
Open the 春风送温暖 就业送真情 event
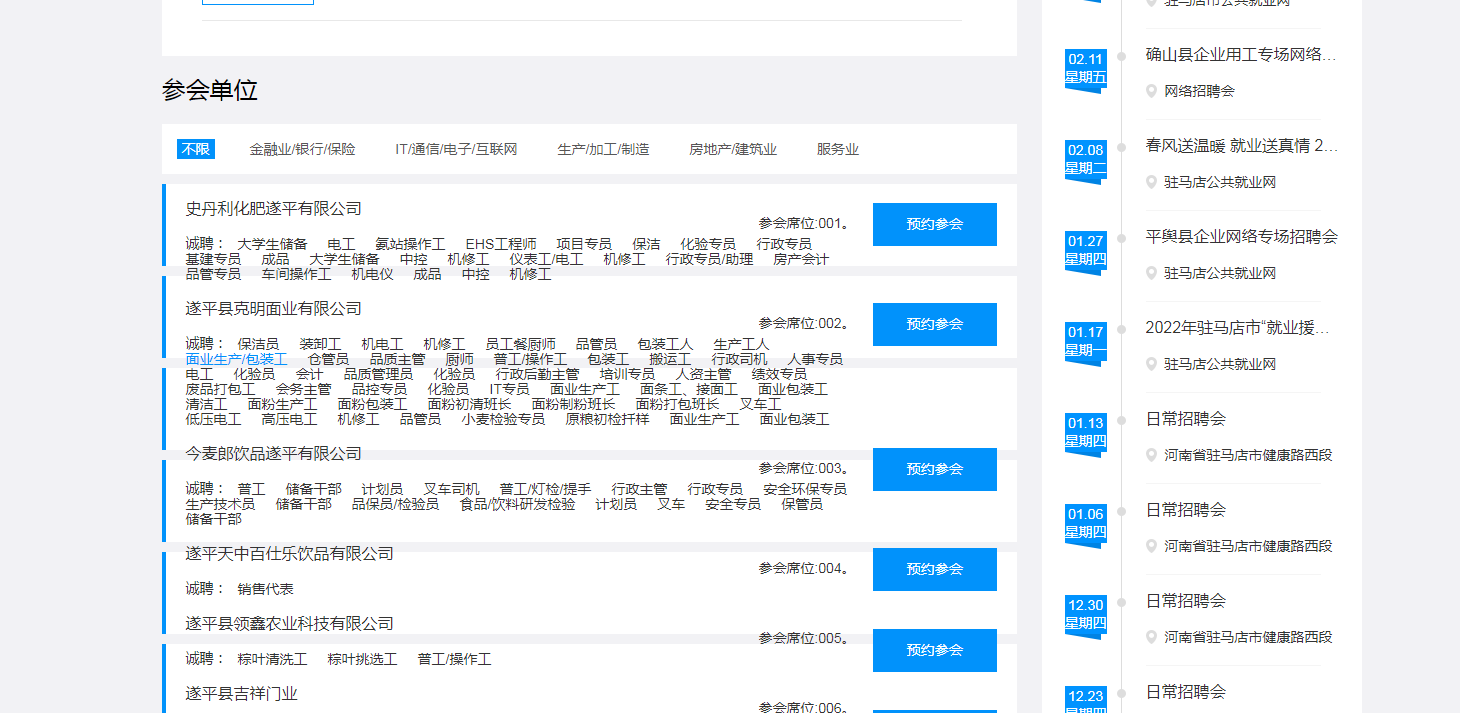1241,146
